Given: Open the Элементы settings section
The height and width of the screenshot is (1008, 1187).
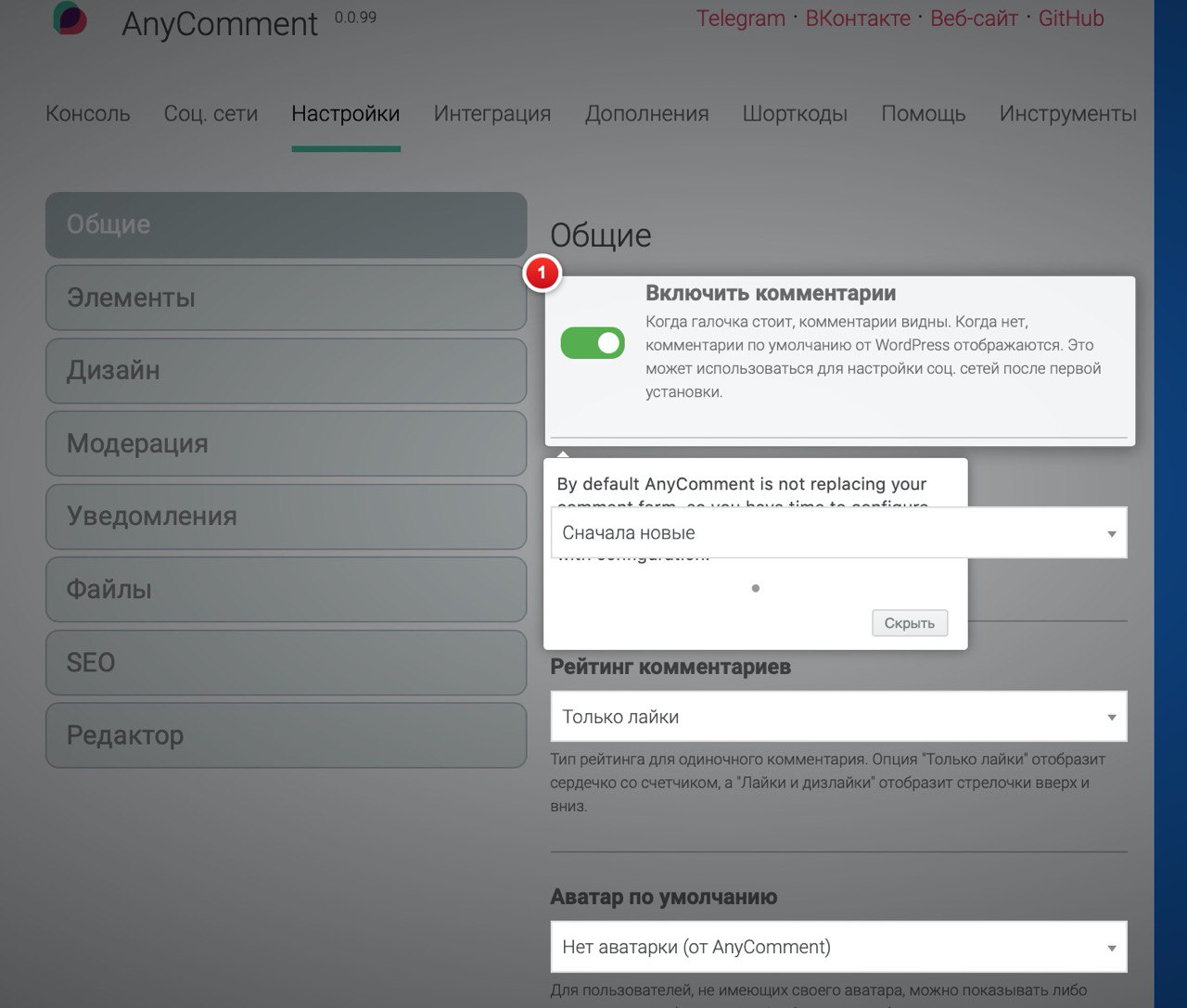Looking at the screenshot, I should coord(286,298).
